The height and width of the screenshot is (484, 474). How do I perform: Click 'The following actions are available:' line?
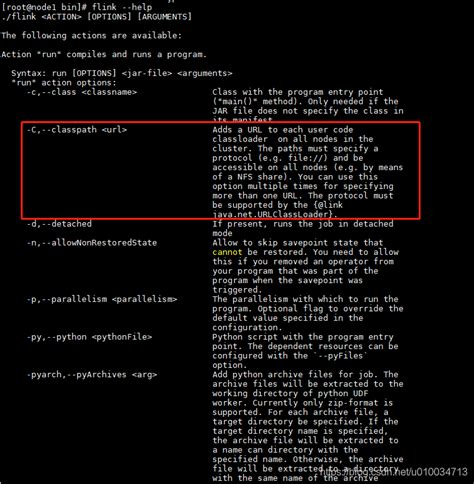91,35
